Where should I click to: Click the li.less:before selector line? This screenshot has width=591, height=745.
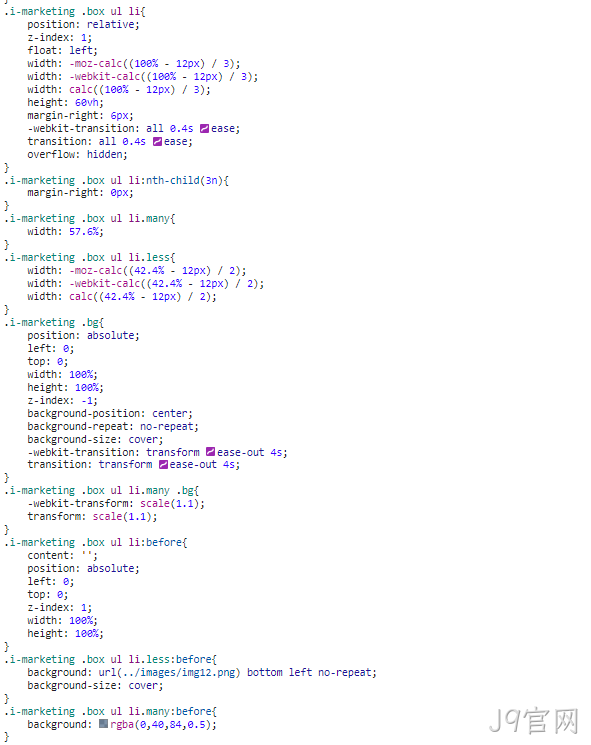tap(110, 659)
